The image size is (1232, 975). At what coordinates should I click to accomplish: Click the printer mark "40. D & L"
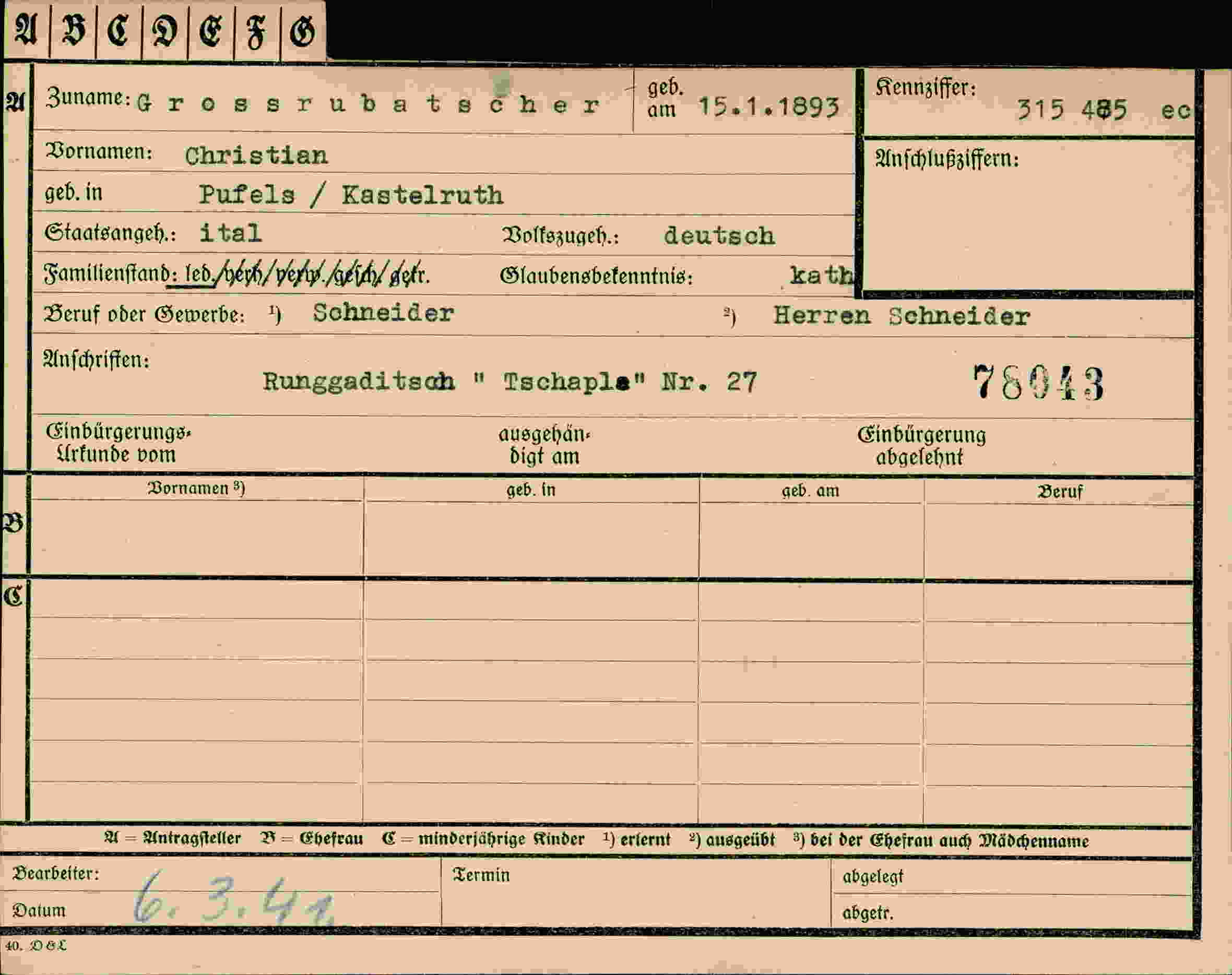[35, 946]
